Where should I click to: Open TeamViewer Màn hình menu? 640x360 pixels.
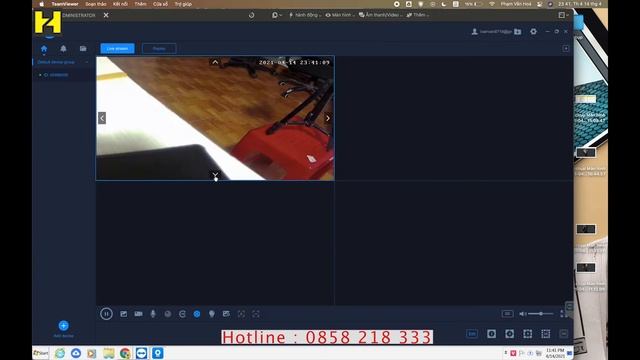tap(339, 15)
